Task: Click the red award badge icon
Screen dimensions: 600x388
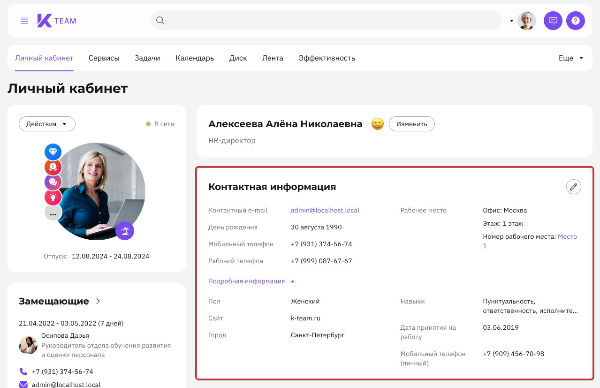Action: 53,167
